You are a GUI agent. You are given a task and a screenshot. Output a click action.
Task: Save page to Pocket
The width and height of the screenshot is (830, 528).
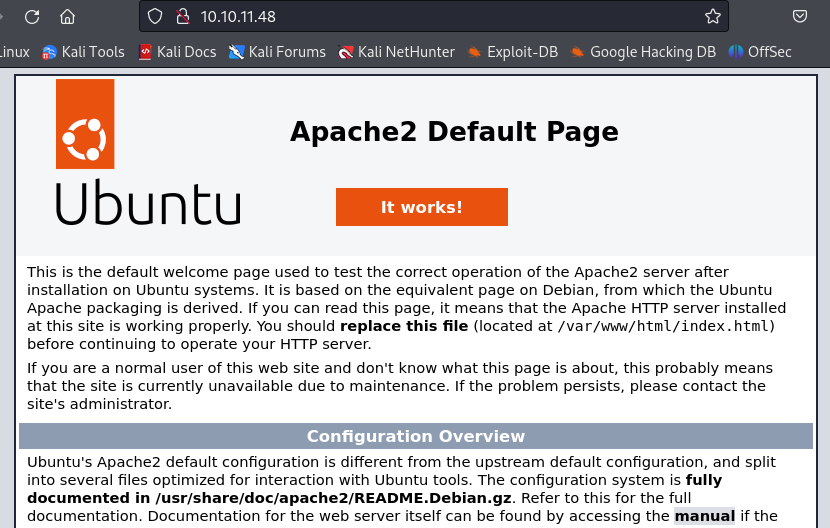(800, 16)
